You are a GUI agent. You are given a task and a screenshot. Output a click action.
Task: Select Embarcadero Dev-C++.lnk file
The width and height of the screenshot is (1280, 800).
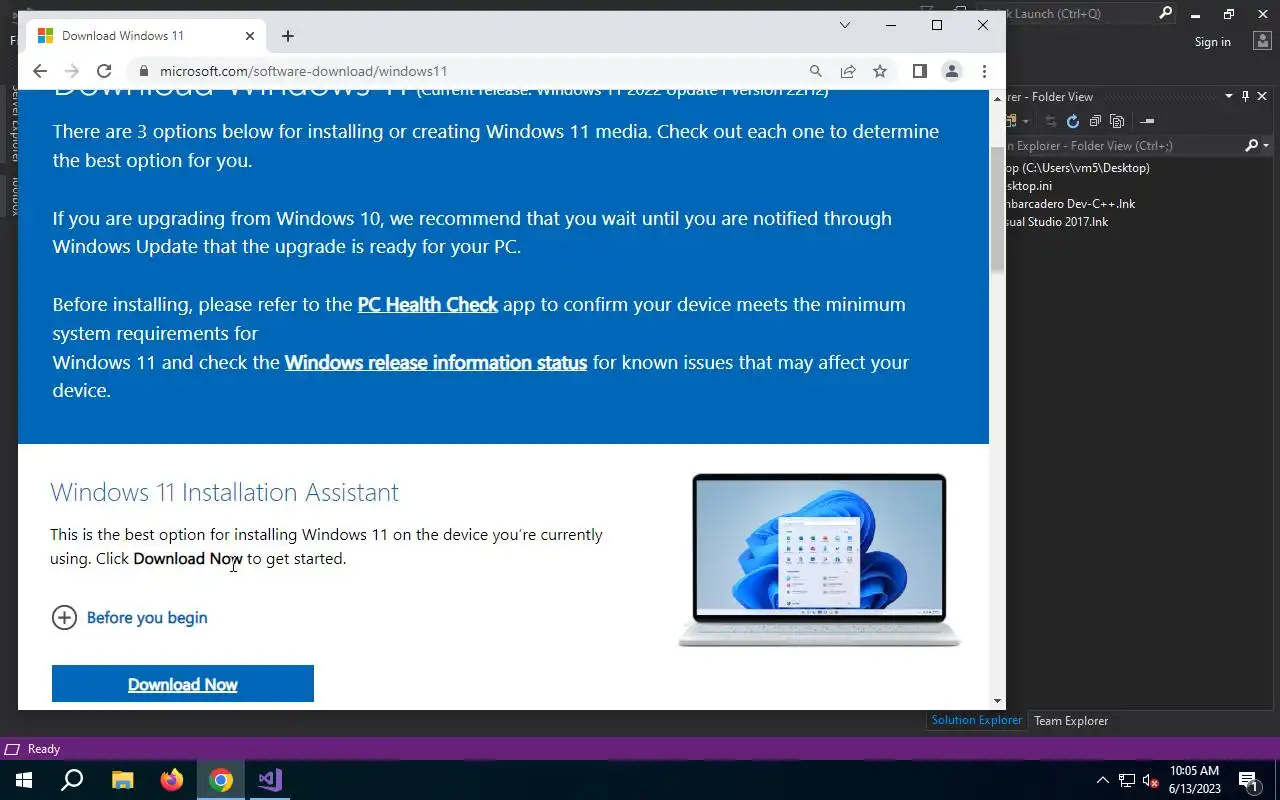[x=1070, y=204]
